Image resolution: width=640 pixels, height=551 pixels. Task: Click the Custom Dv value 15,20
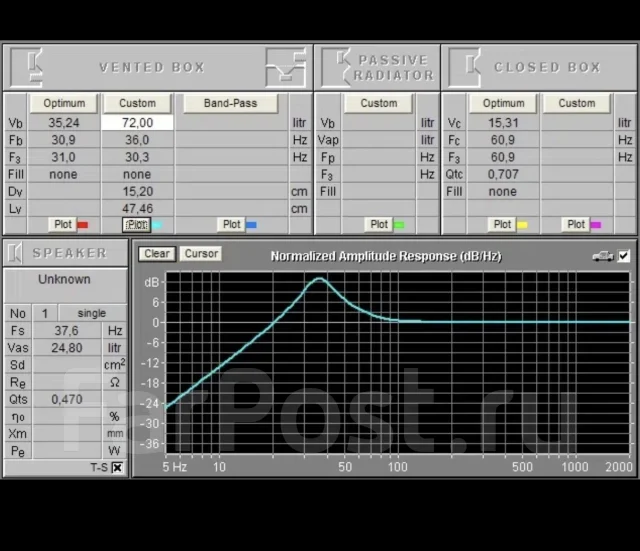(x=138, y=191)
